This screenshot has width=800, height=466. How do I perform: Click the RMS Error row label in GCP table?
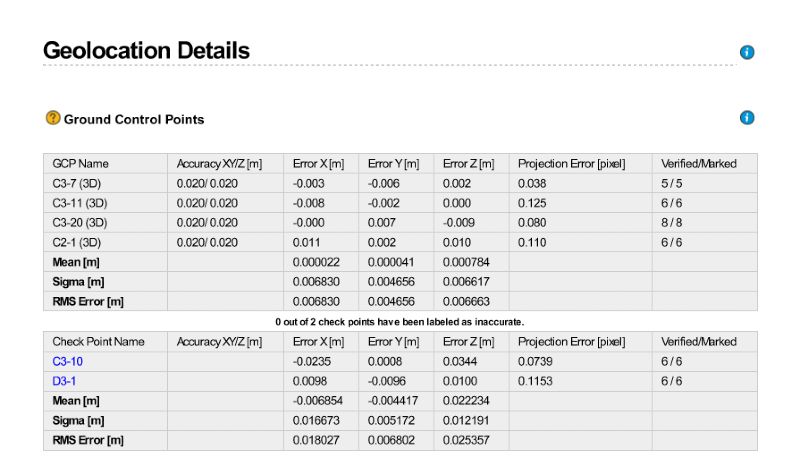click(88, 301)
